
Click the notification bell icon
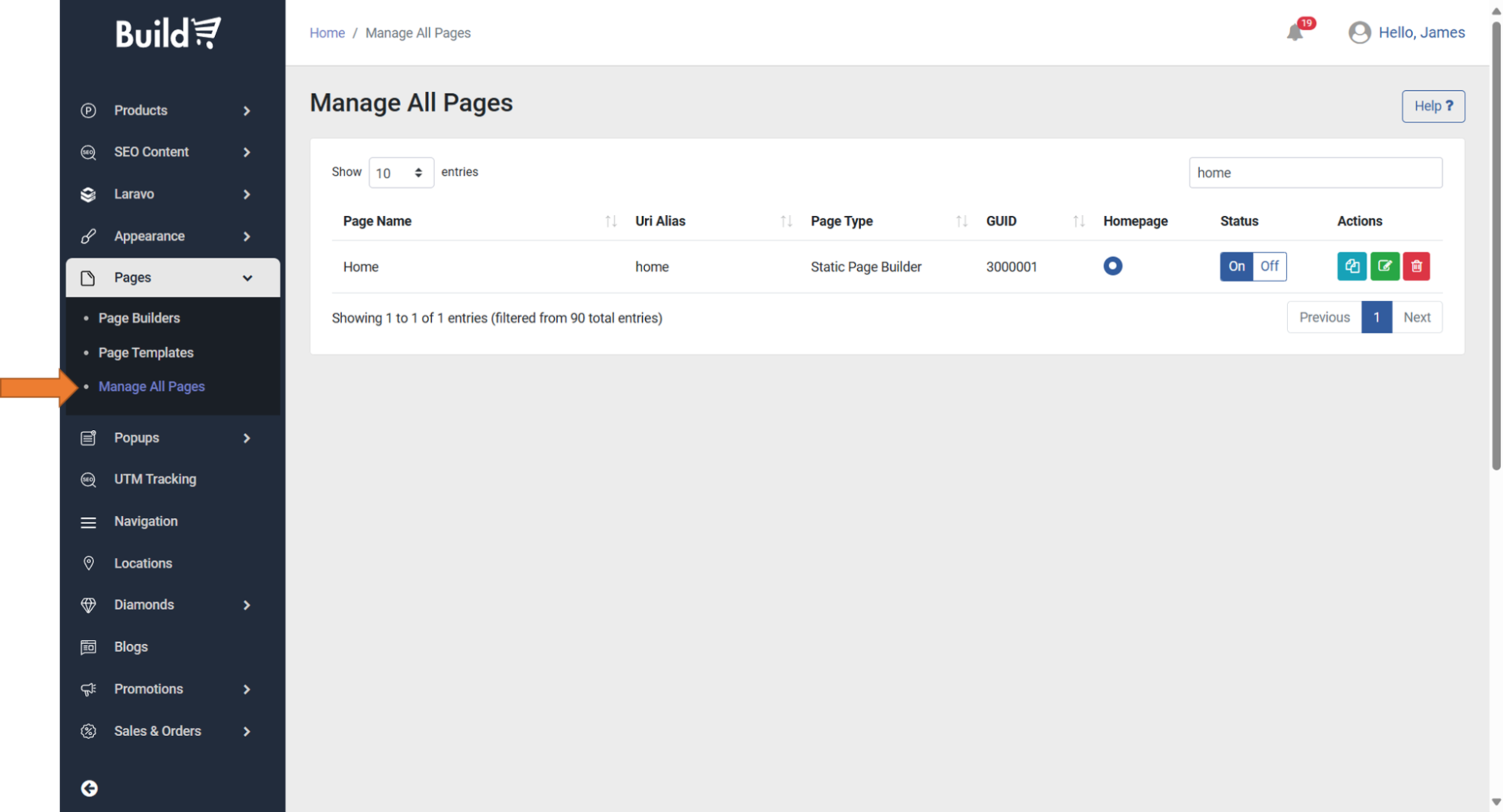(x=1295, y=32)
